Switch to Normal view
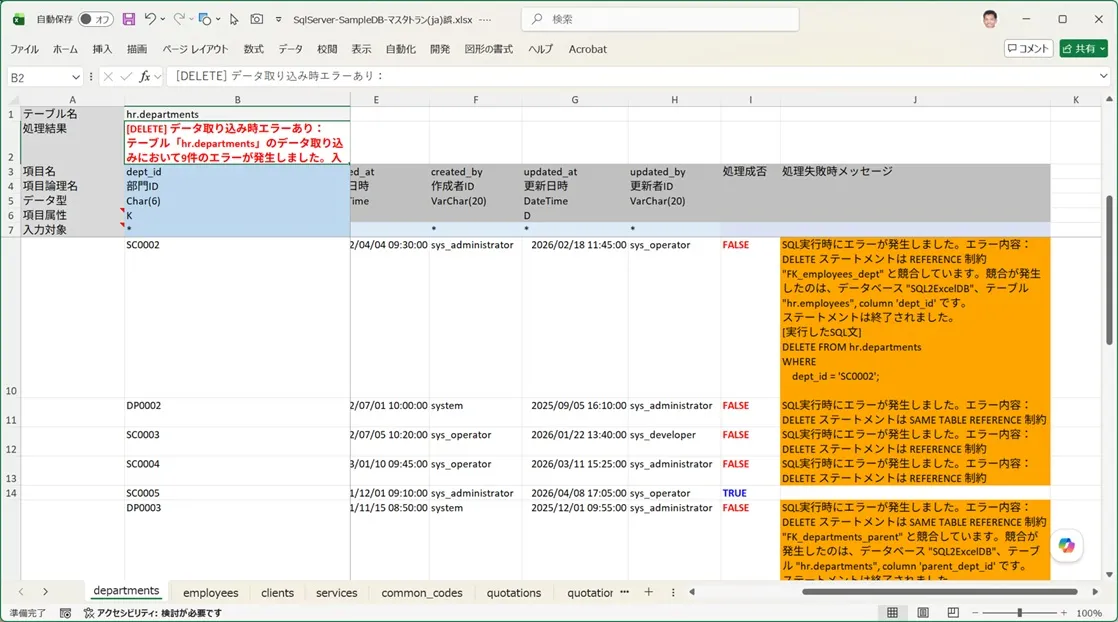The width and height of the screenshot is (1118, 622). coord(892,613)
